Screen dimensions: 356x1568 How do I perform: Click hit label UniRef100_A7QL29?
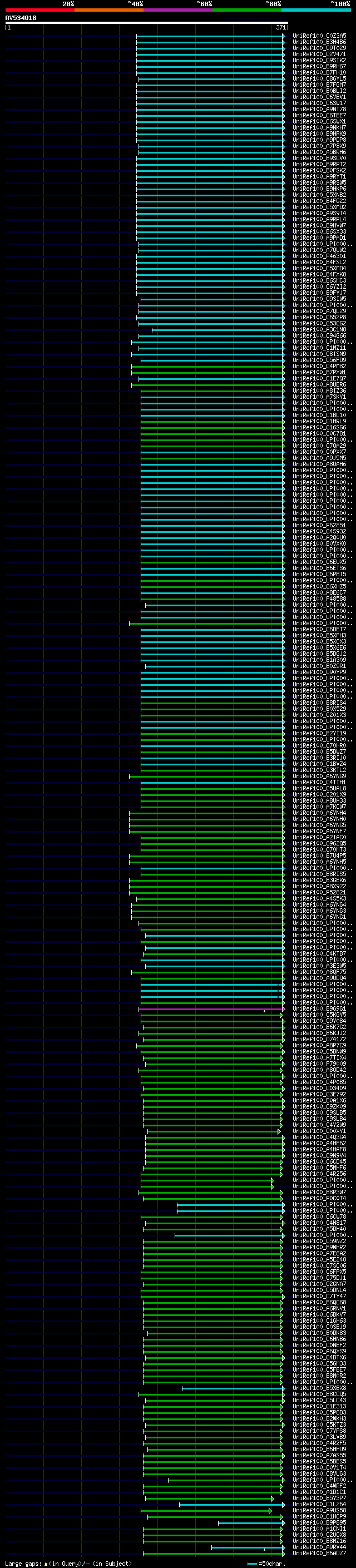[319, 311]
